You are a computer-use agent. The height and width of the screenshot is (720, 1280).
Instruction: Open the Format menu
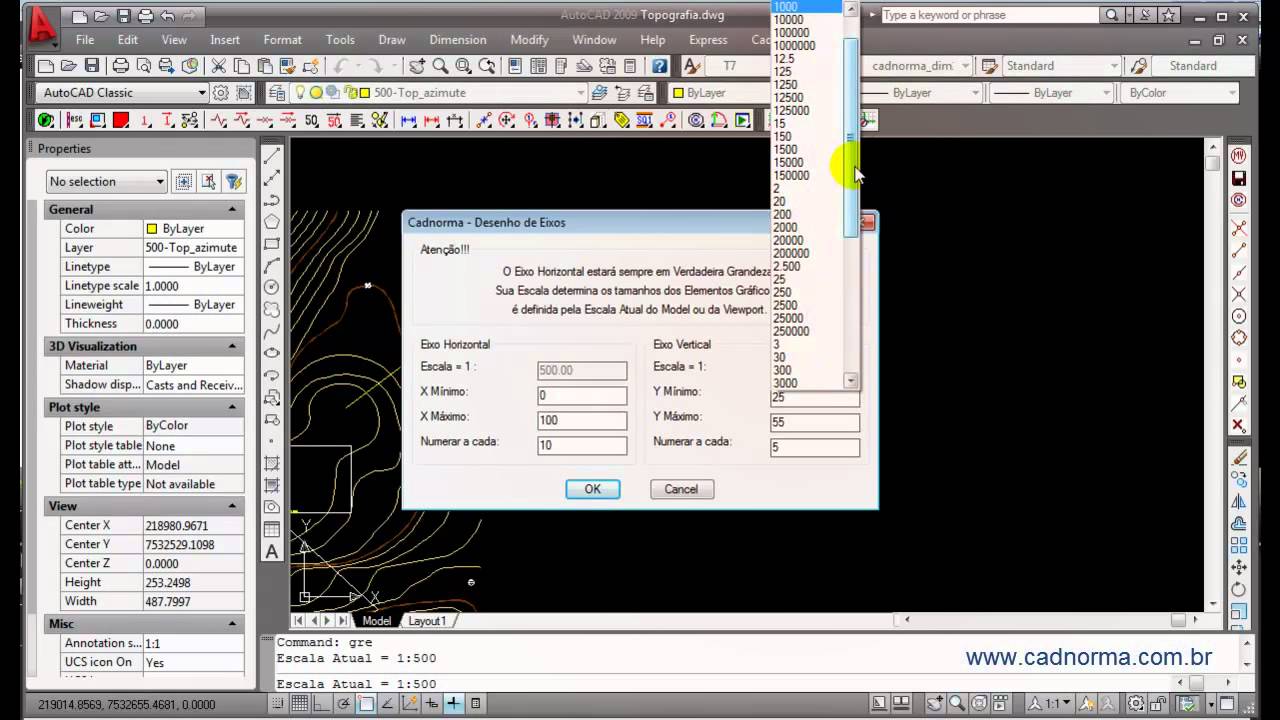pyautogui.click(x=282, y=40)
